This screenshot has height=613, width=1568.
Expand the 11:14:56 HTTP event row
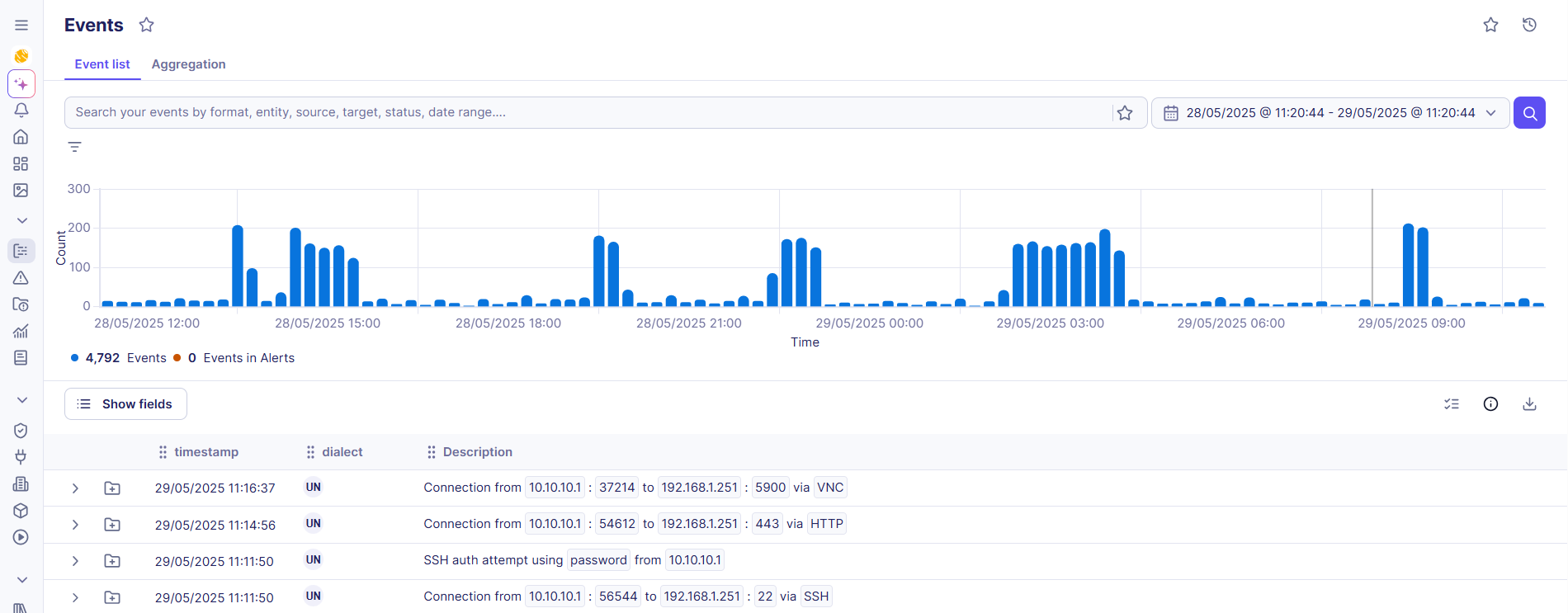tap(75, 525)
